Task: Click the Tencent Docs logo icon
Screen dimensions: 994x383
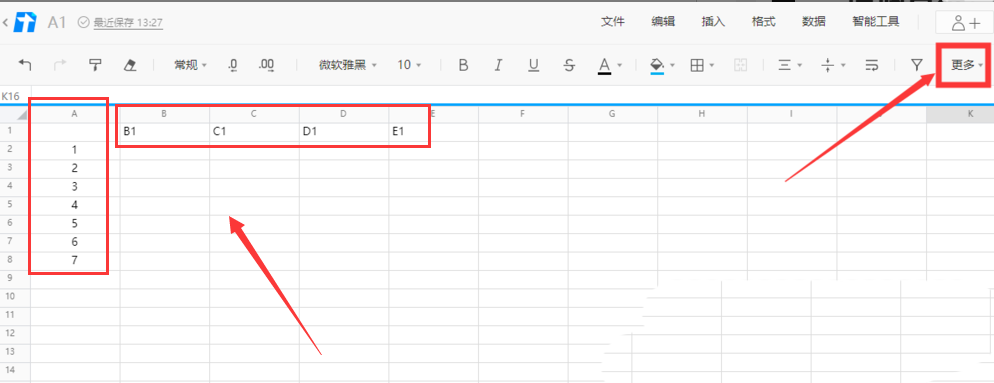Action: point(25,22)
